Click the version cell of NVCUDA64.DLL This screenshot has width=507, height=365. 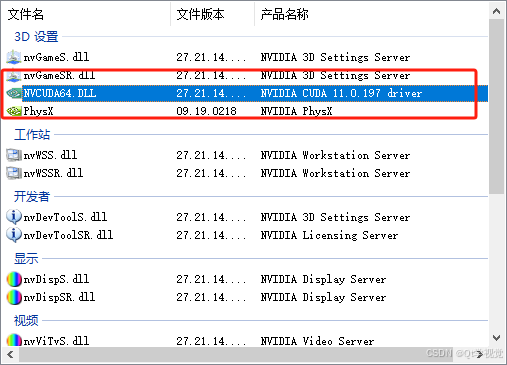pos(211,93)
